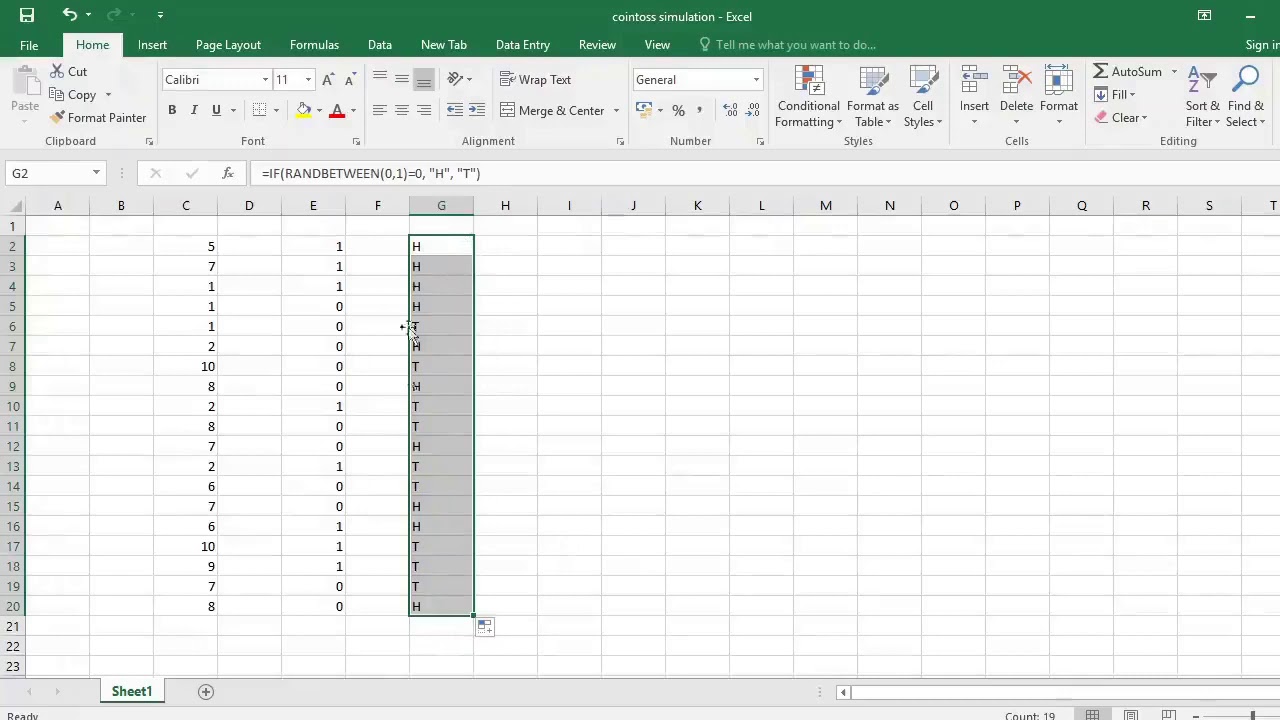Switch to Page Layout tab

pyautogui.click(x=228, y=45)
